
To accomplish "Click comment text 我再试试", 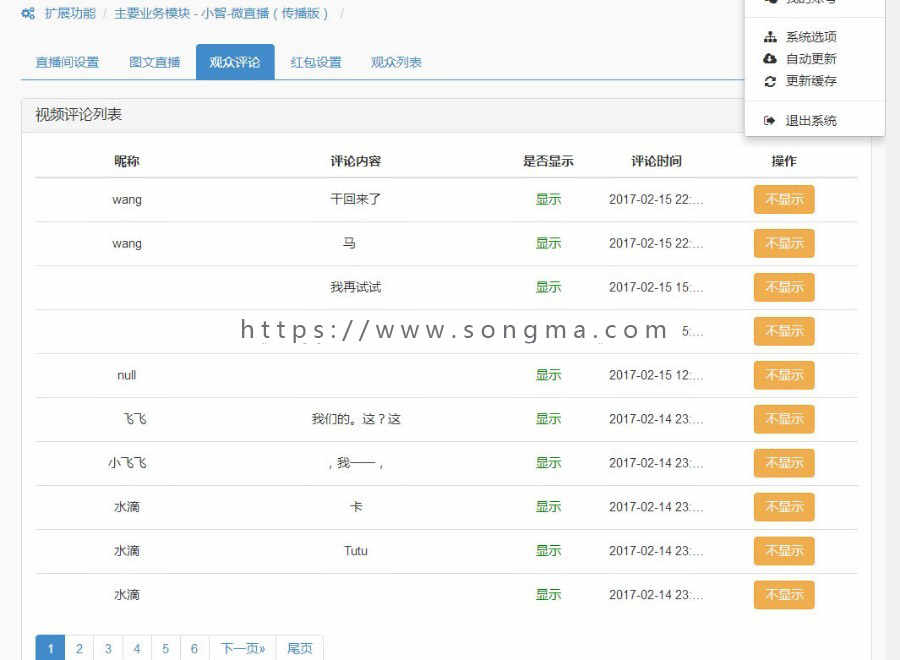I will pyautogui.click(x=356, y=287).
